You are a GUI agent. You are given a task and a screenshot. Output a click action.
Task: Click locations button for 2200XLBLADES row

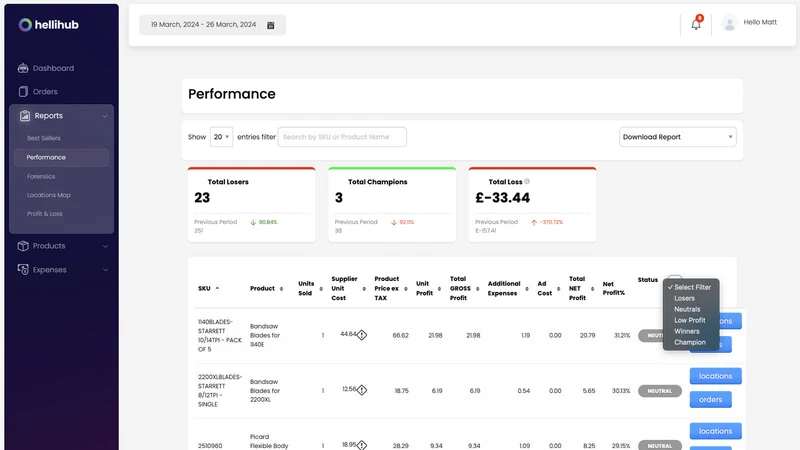(x=715, y=376)
